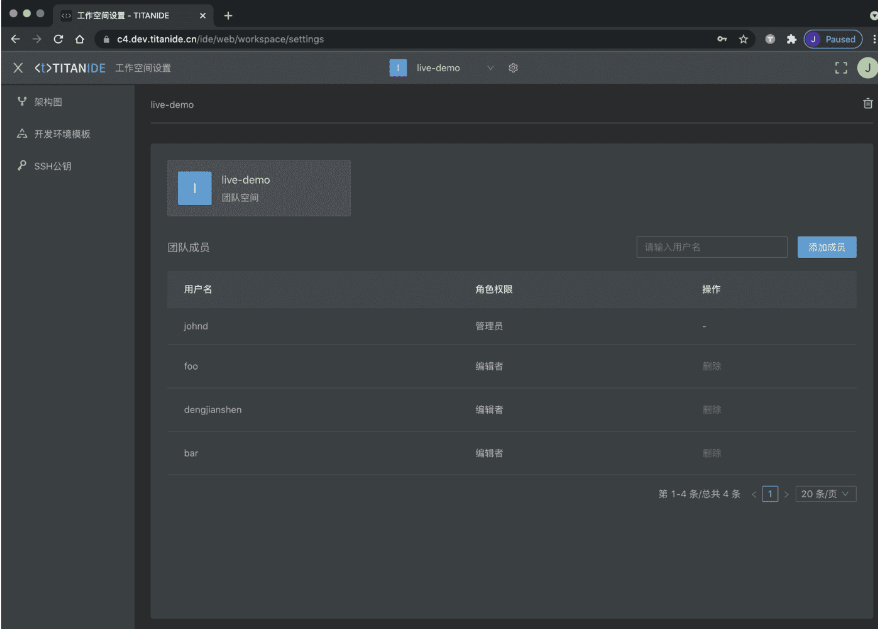The height and width of the screenshot is (629, 878).
Task: Close settings with the X icon
Action: (x=18, y=68)
